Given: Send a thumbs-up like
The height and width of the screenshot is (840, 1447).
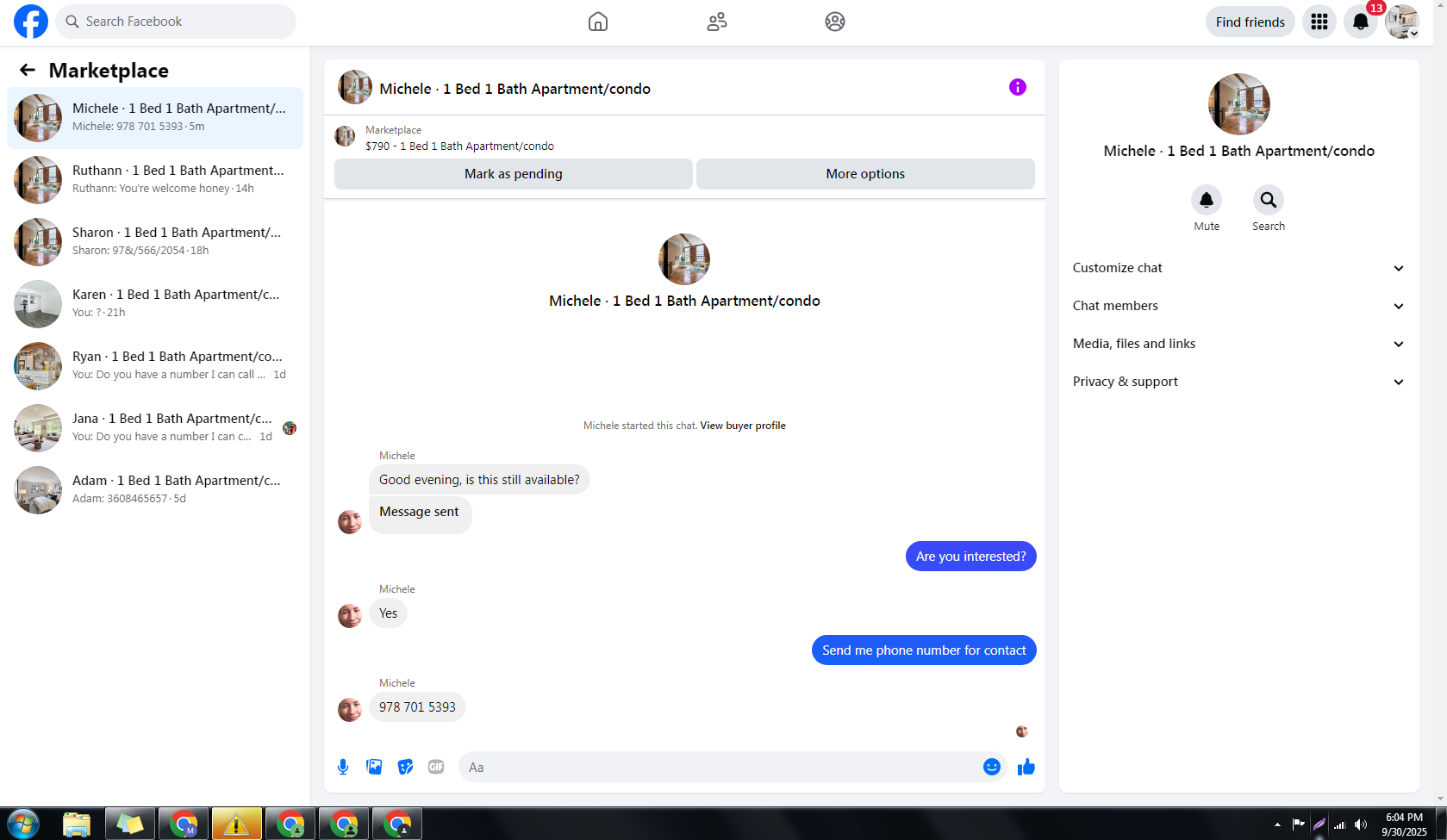Looking at the screenshot, I should pos(1026,767).
